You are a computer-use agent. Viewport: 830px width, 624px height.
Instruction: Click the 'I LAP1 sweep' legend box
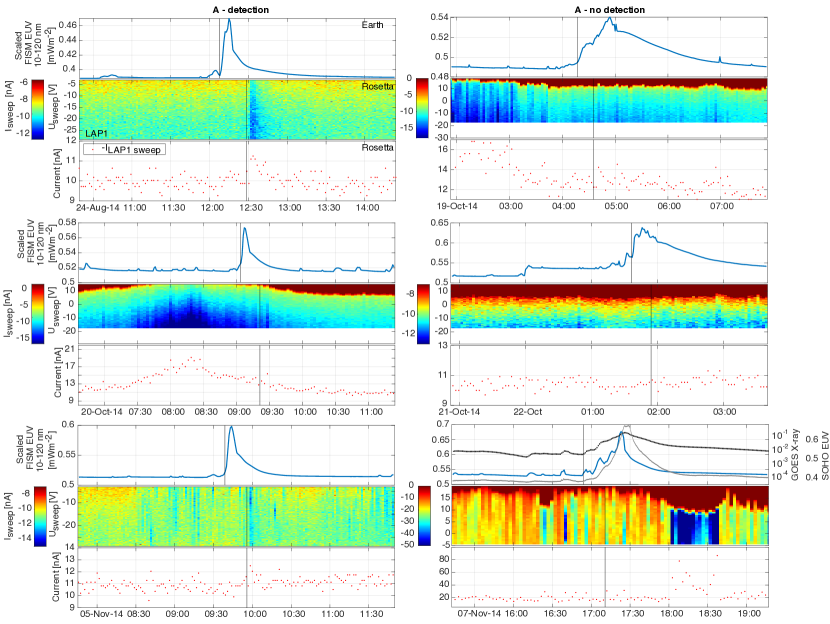pos(125,150)
